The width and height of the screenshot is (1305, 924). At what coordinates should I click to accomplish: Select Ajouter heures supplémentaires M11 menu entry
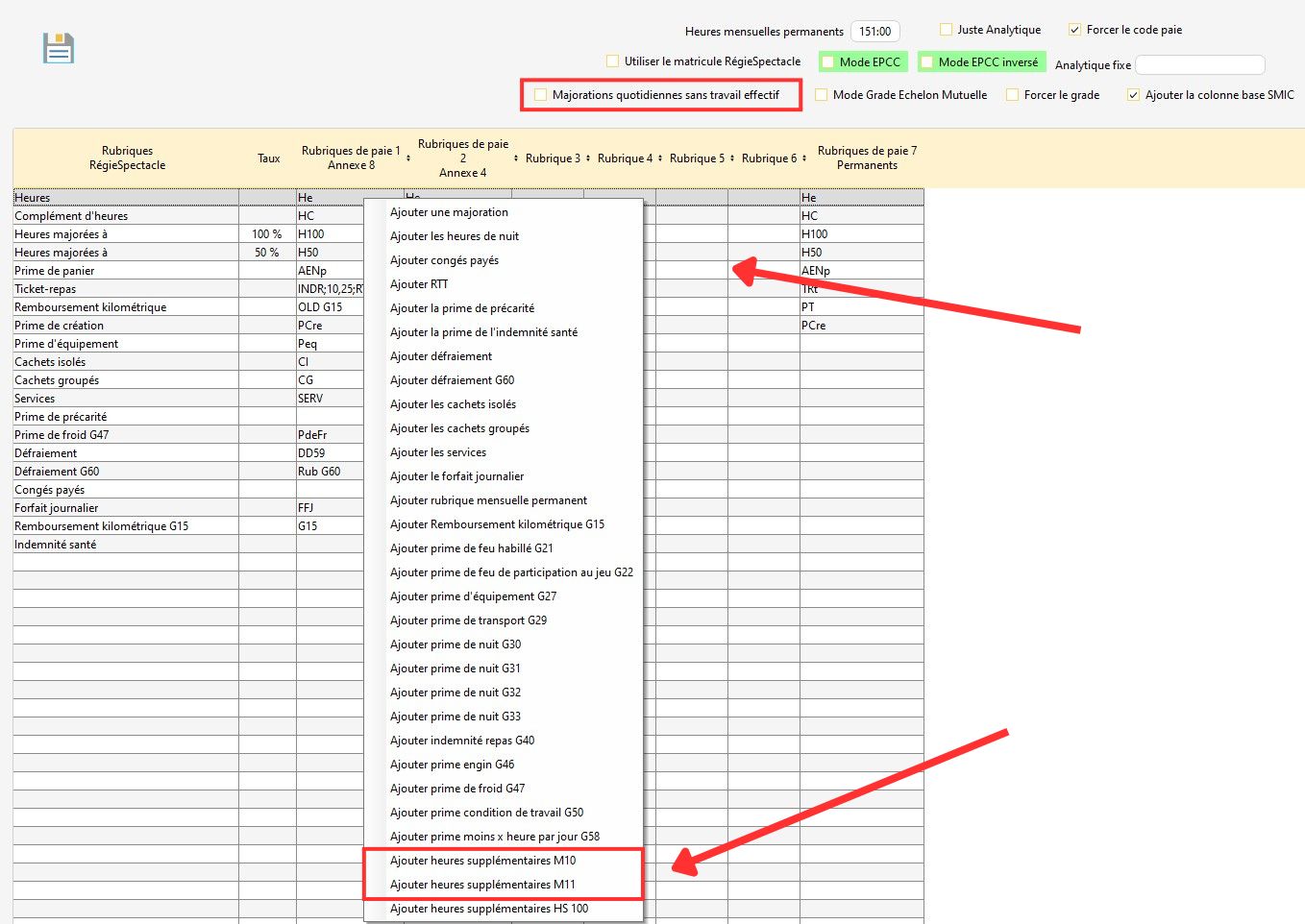[x=482, y=885]
